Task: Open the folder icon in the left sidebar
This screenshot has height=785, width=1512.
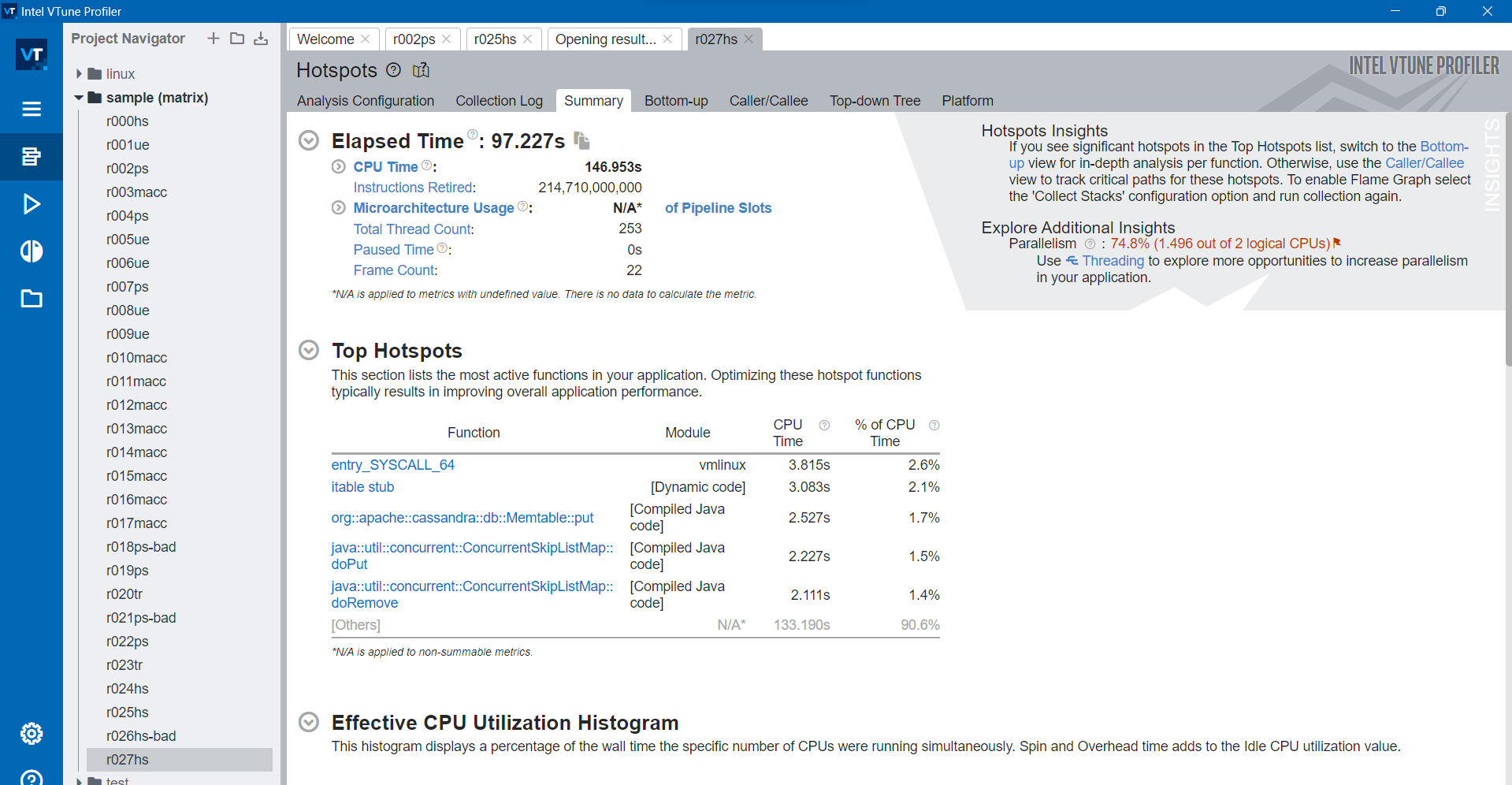Action: click(32, 299)
